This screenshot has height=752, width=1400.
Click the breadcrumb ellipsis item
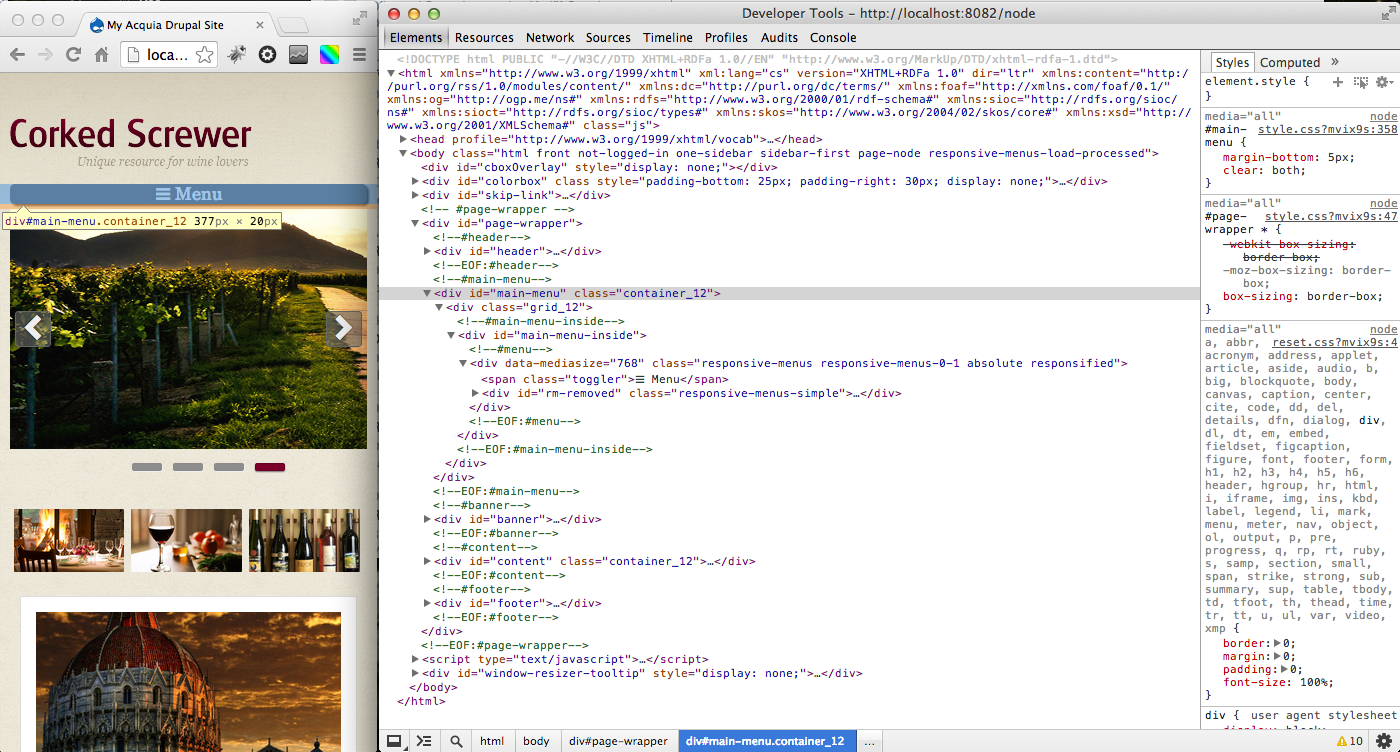click(x=869, y=741)
